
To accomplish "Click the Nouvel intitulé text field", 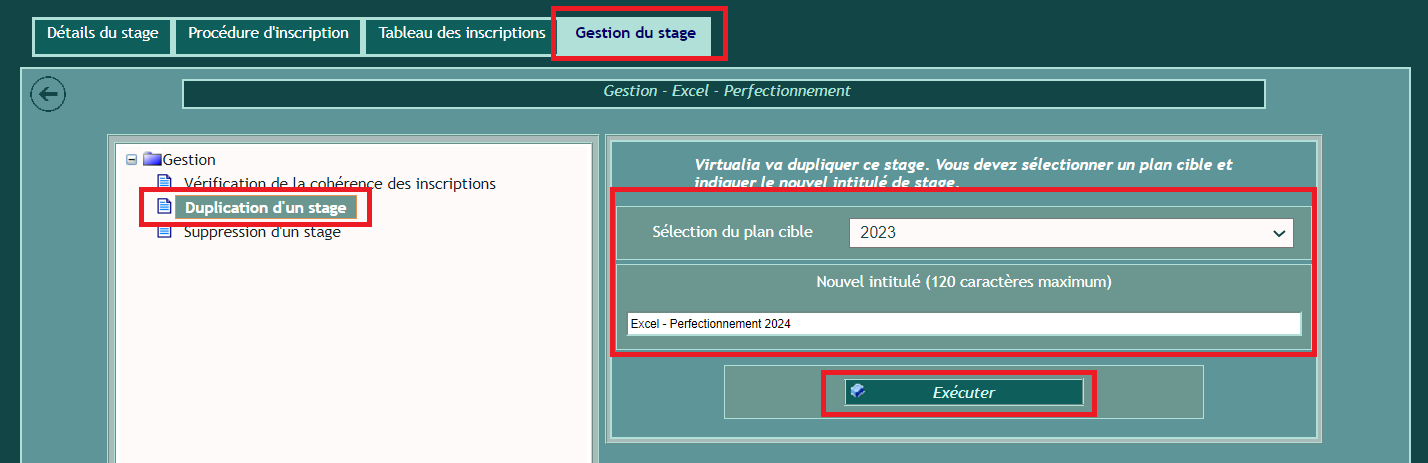I will click(x=964, y=324).
